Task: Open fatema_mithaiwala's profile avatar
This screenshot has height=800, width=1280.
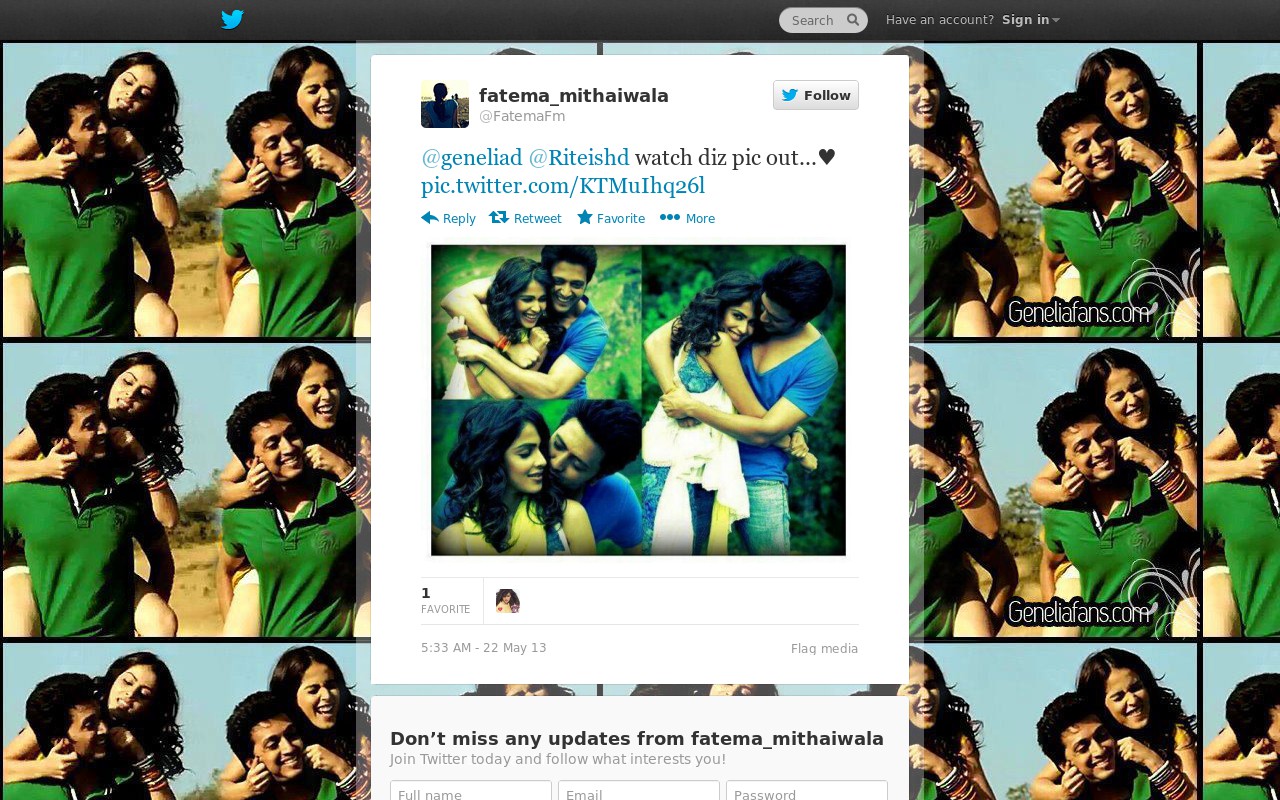Action: click(x=445, y=104)
